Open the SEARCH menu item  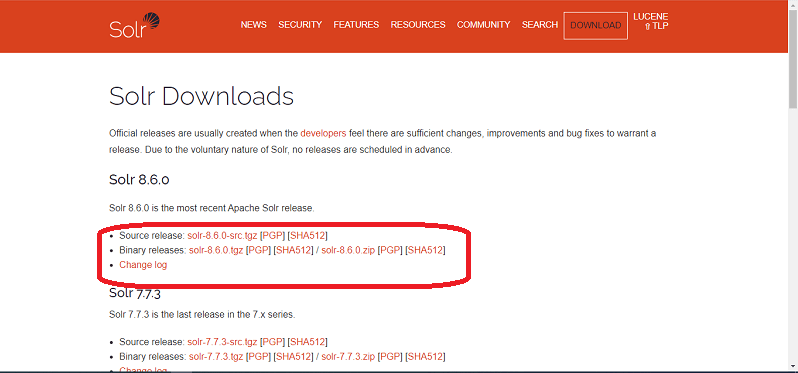pos(539,24)
